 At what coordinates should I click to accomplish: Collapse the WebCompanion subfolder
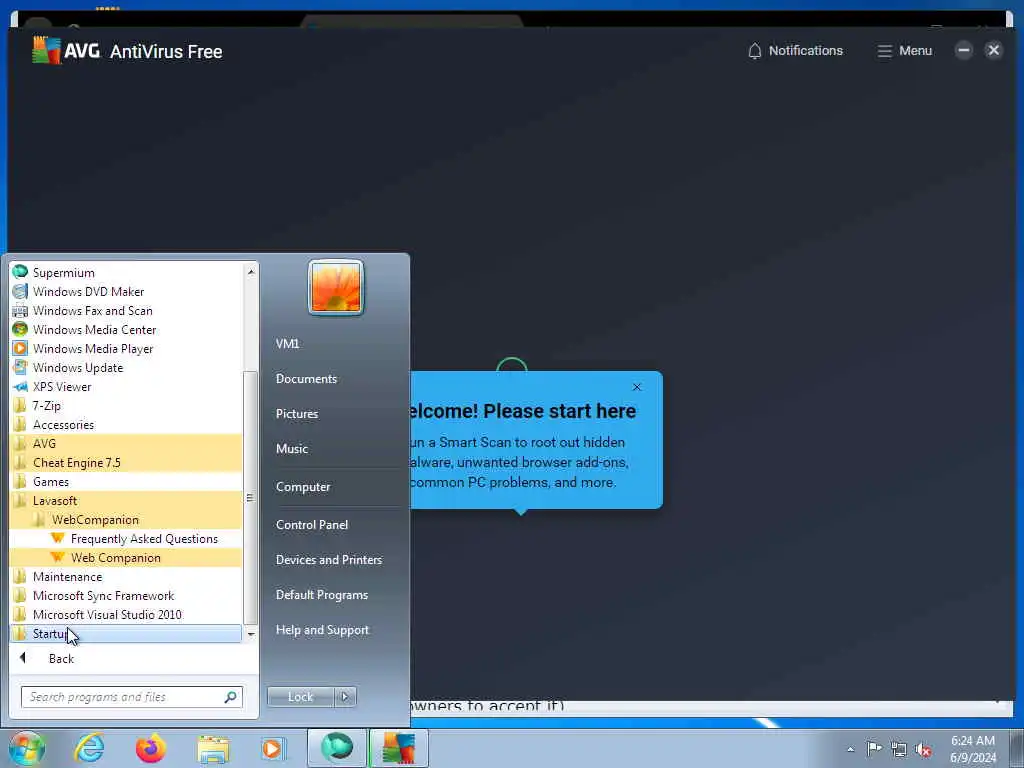[126, 519]
